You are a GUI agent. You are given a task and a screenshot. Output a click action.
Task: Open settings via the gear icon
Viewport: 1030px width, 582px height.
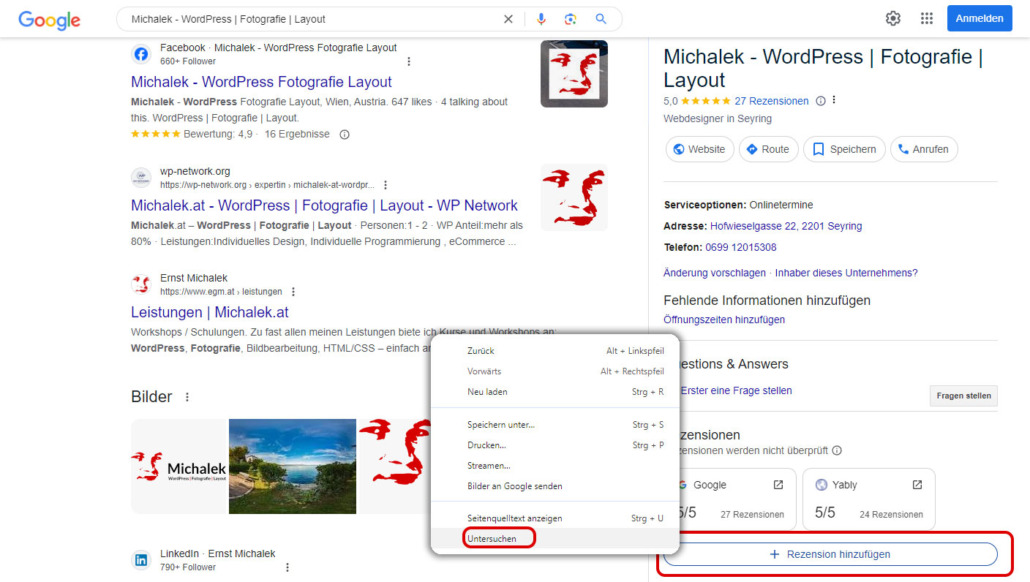click(893, 18)
